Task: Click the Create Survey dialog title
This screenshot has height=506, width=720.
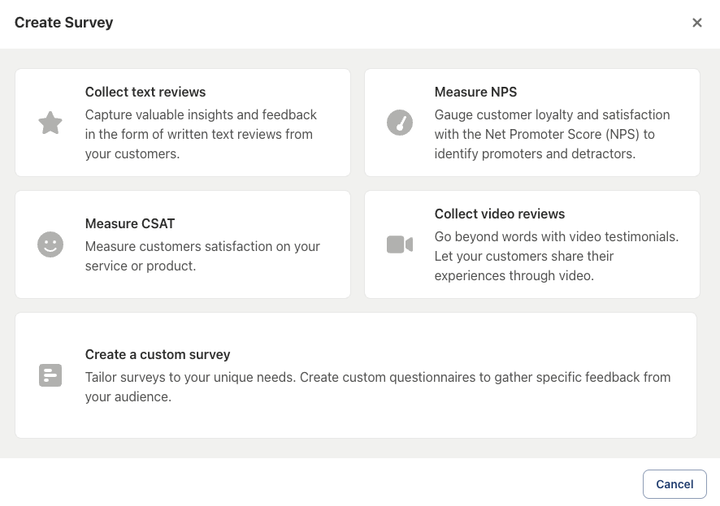Action: pos(64,23)
